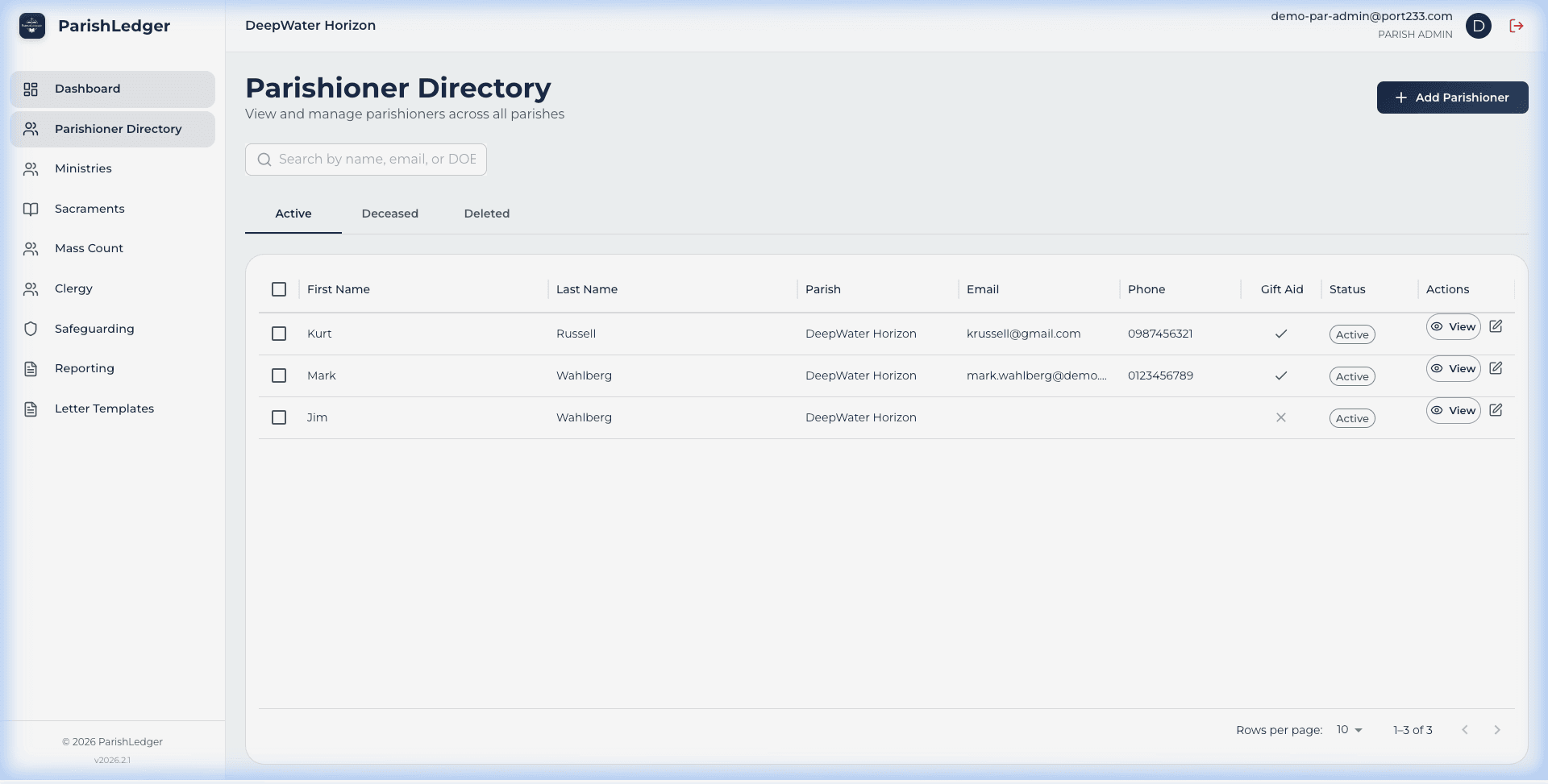The width and height of the screenshot is (1548, 784).
Task: View Jim Wahlberg's record
Action: 1453,410
